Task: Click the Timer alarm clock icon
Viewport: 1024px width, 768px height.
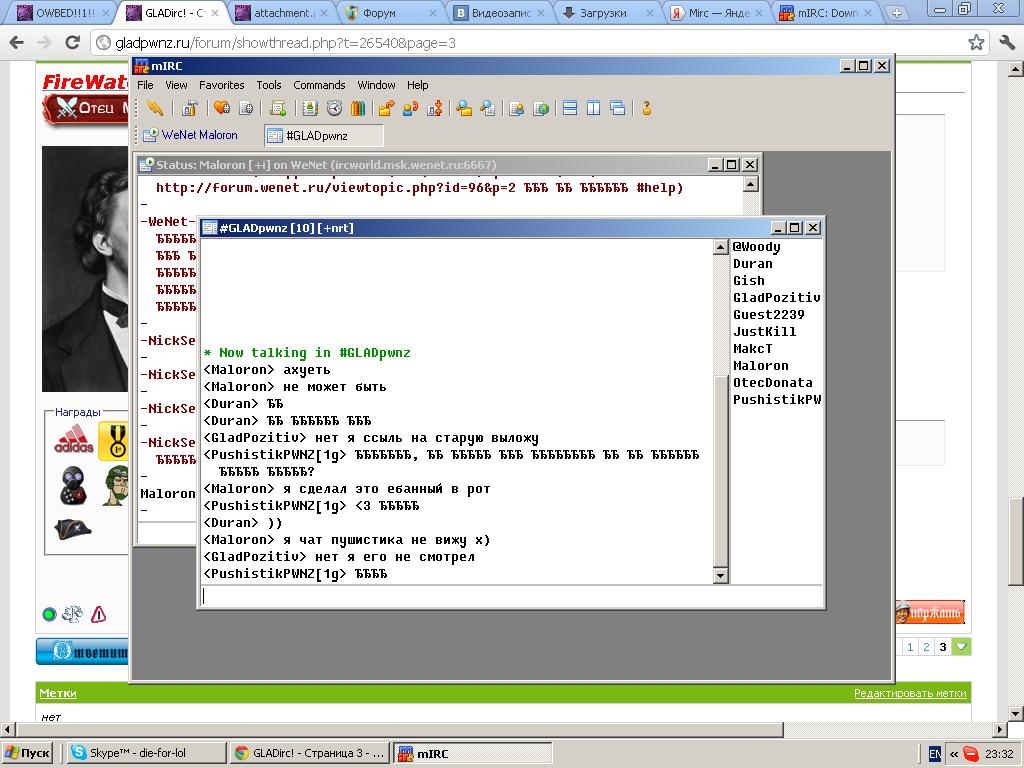Action: click(x=334, y=108)
